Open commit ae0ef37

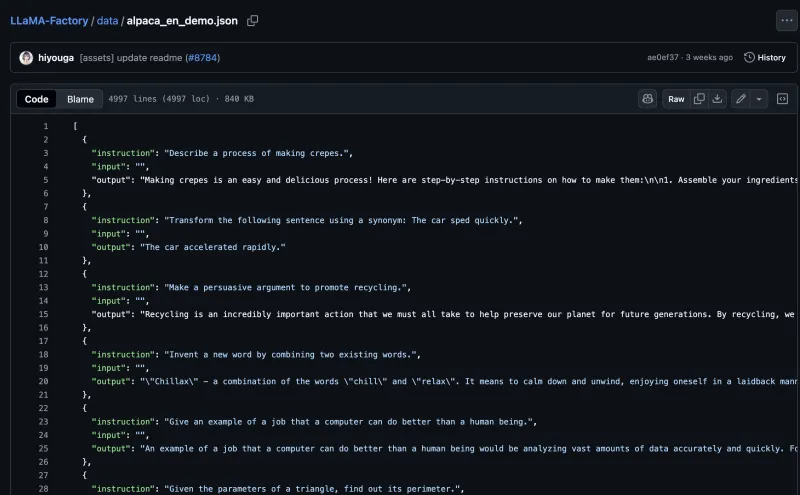pyautogui.click(x=664, y=58)
